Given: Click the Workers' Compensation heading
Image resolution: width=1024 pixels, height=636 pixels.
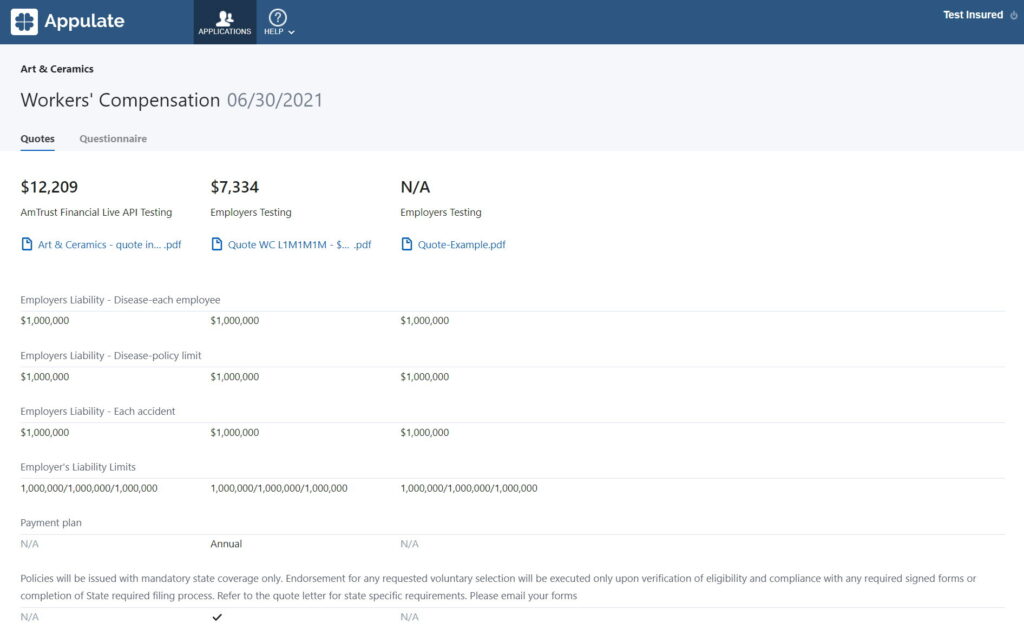Looking at the screenshot, I should point(120,100).
